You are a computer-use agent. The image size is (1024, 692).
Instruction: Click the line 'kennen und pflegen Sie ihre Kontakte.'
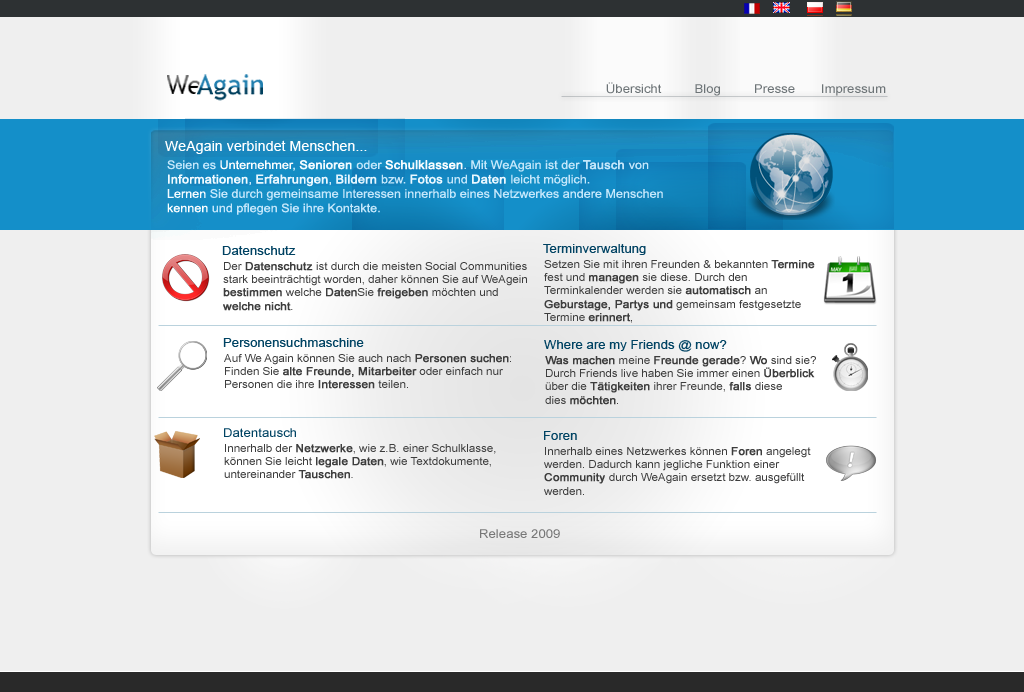click(x=274, y=208)
